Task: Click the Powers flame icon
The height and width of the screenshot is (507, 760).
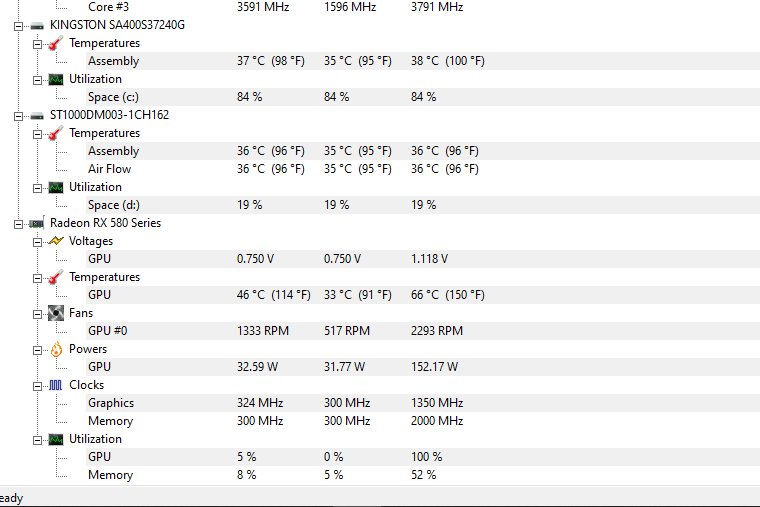Action: (x=56, y=349)
